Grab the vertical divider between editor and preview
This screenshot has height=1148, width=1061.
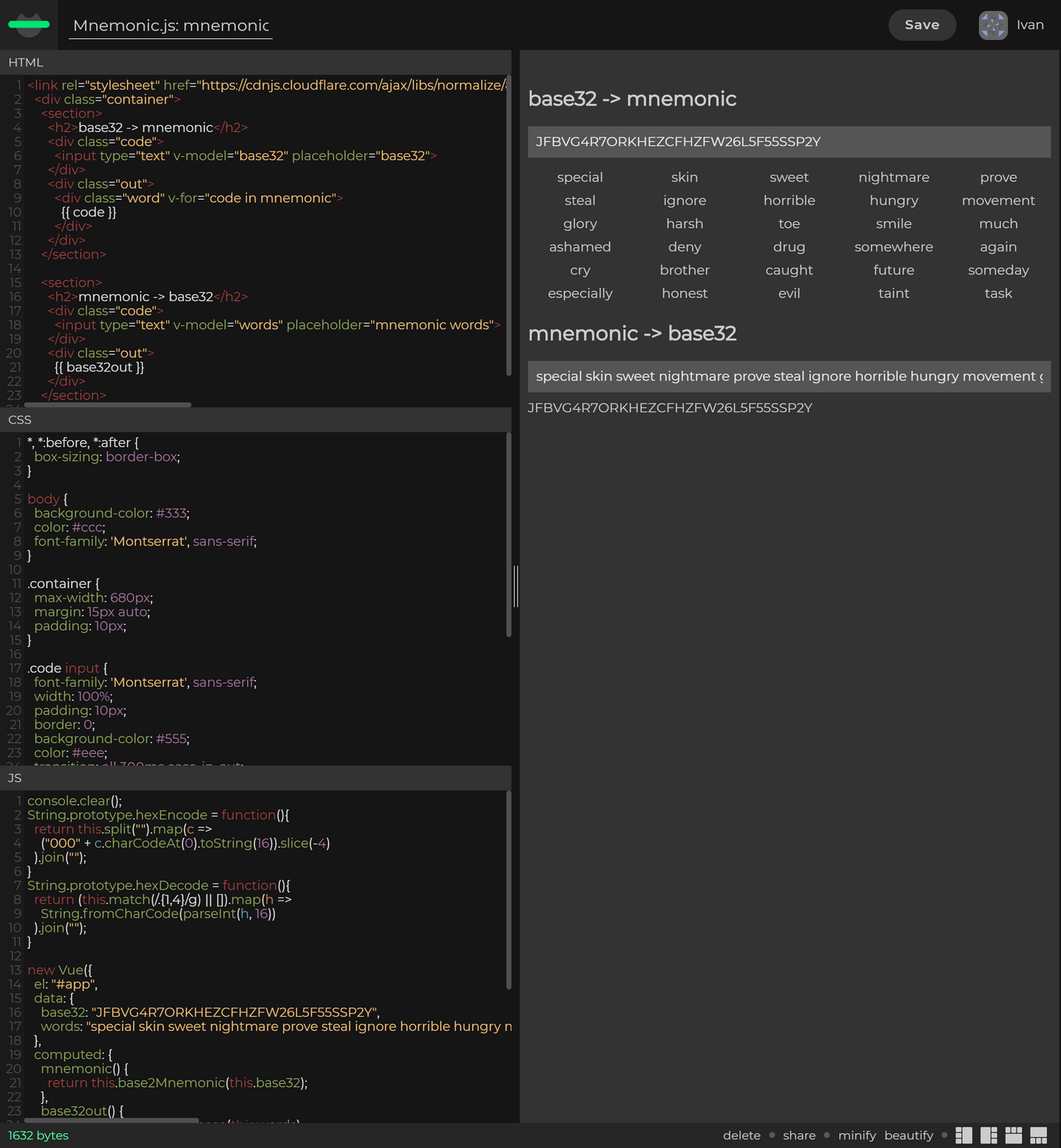click(x=516, y=586)
